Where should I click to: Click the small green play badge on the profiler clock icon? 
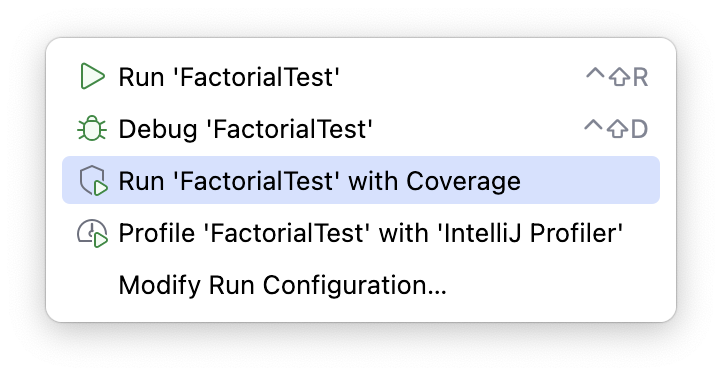click(x=101, y=240)
